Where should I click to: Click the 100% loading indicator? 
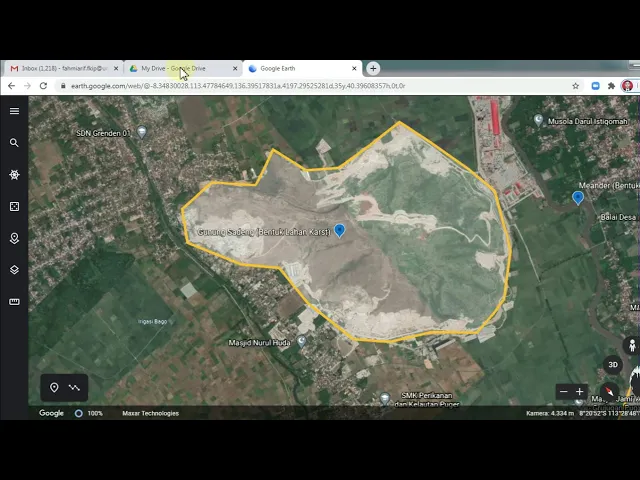pos(89,413)
